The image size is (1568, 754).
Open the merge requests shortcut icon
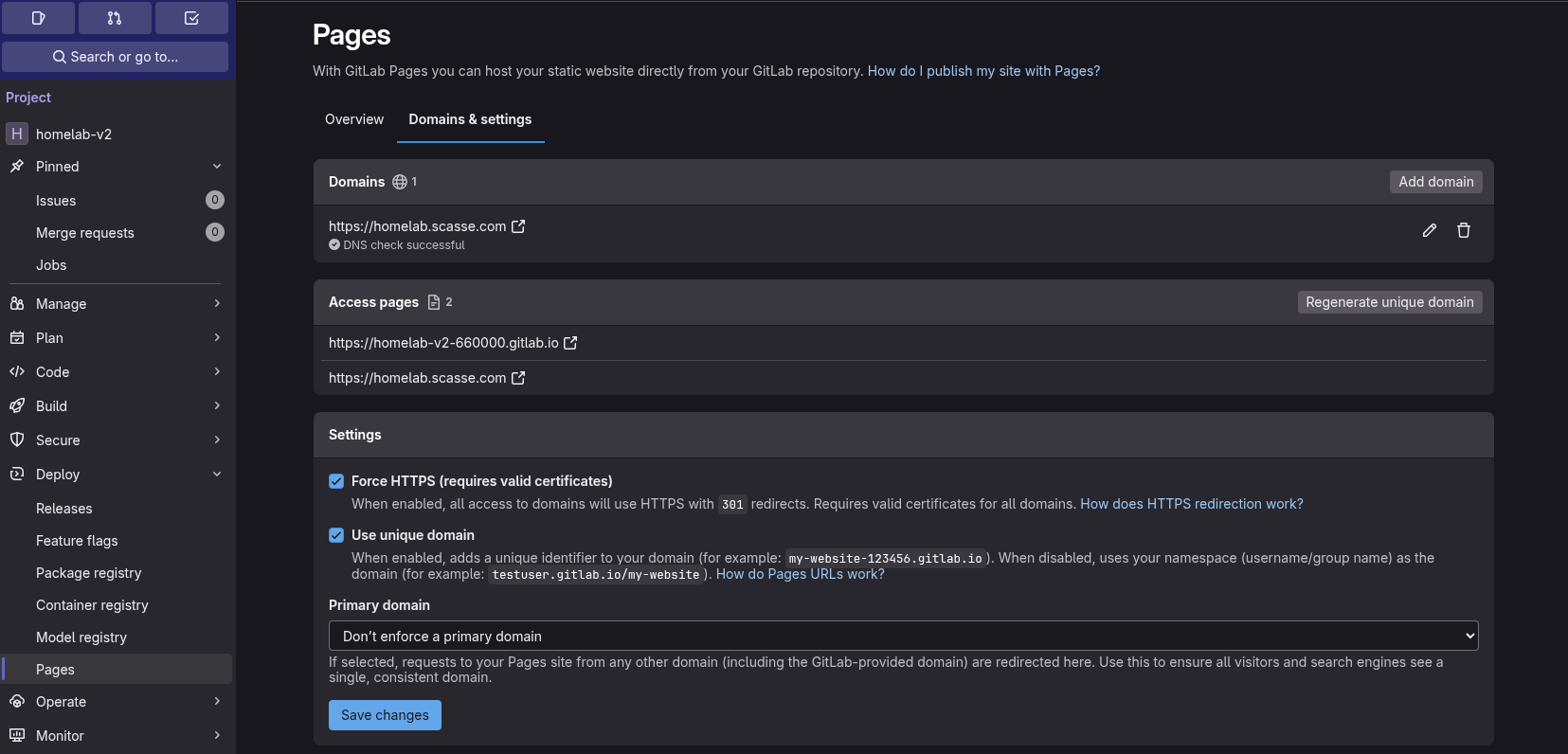click(x=114, y=17)
